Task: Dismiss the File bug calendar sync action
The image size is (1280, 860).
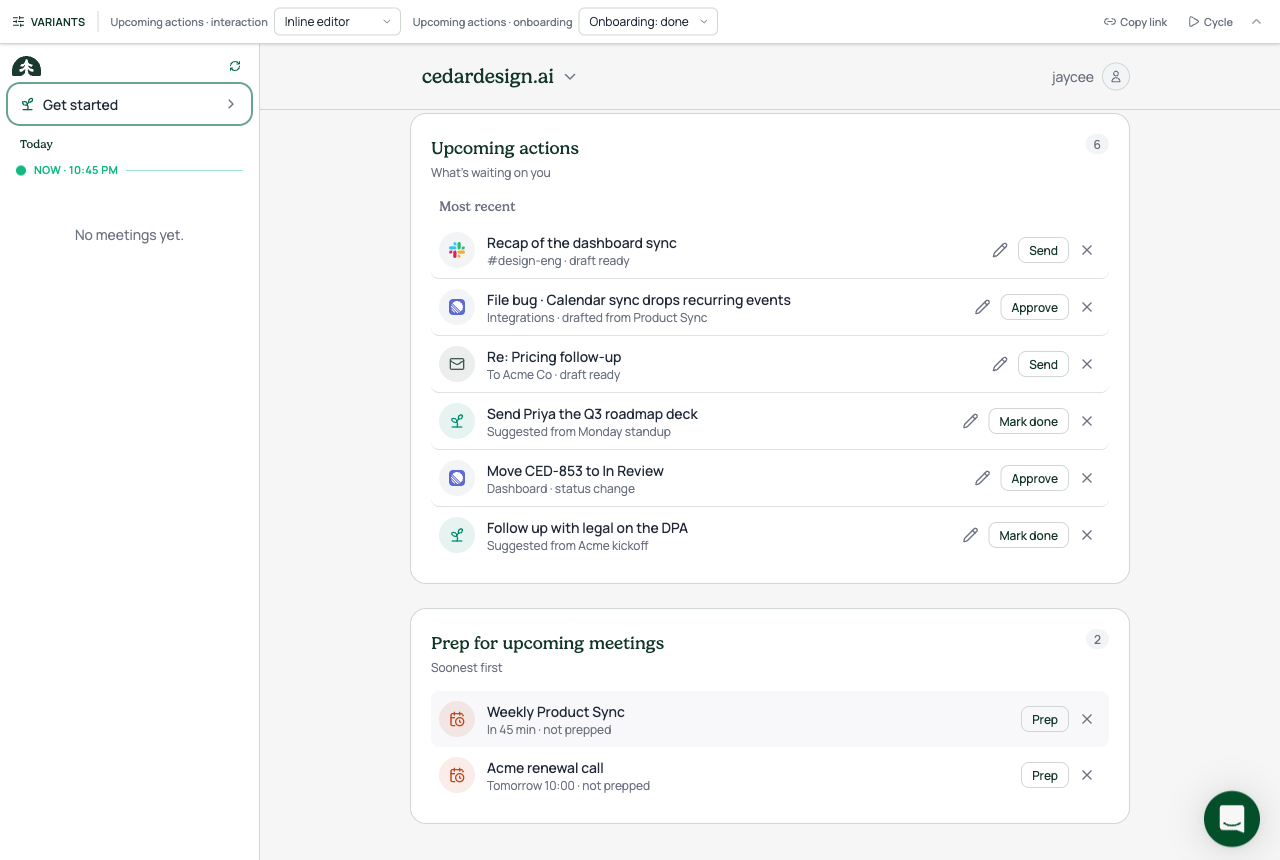Action: 1087,307
